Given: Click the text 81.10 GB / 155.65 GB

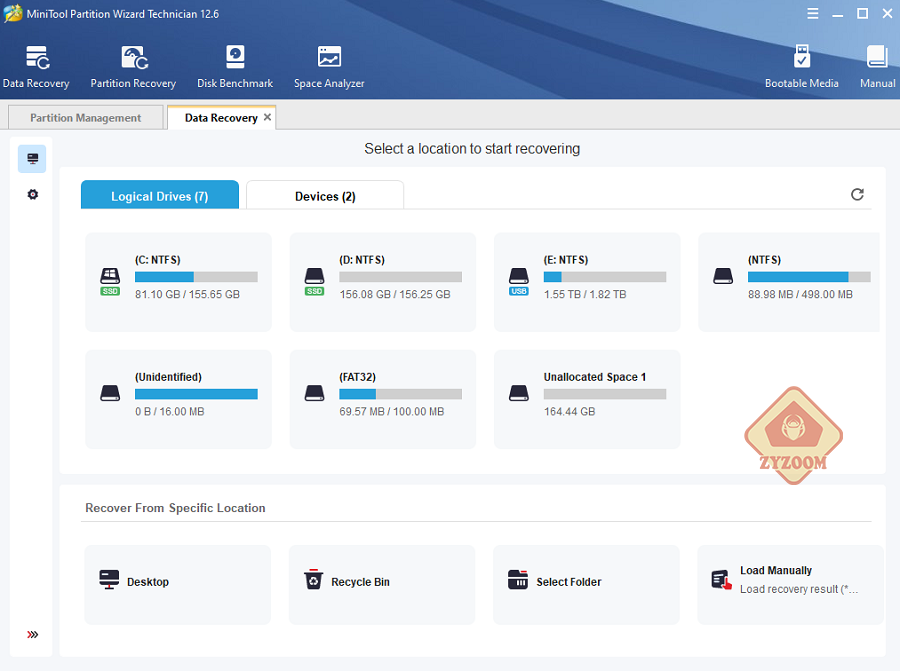Looking at the screenshot, I should (187, 294).
